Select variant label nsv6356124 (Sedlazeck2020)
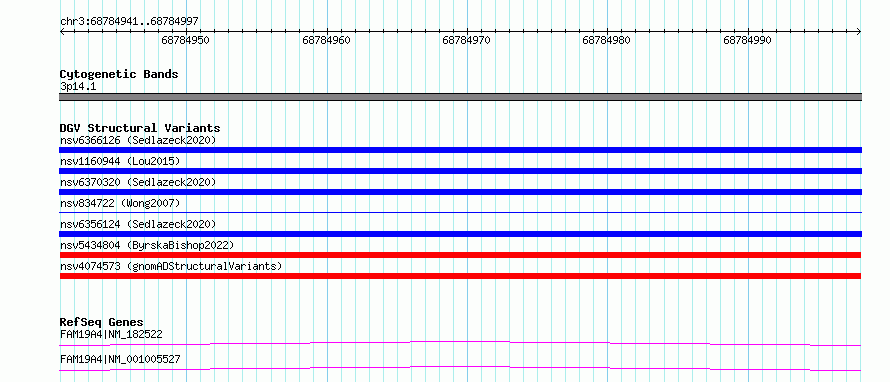 [x=138, y=224]
